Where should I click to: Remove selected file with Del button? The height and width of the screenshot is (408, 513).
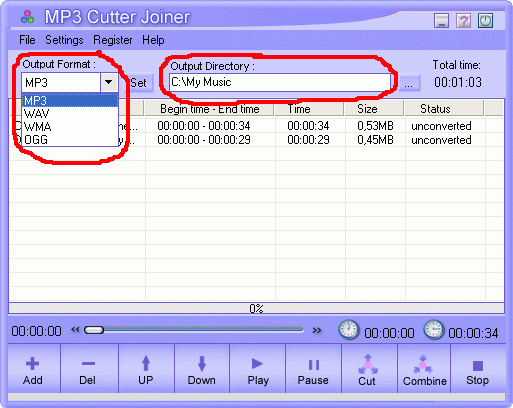(x=89, y=369)
